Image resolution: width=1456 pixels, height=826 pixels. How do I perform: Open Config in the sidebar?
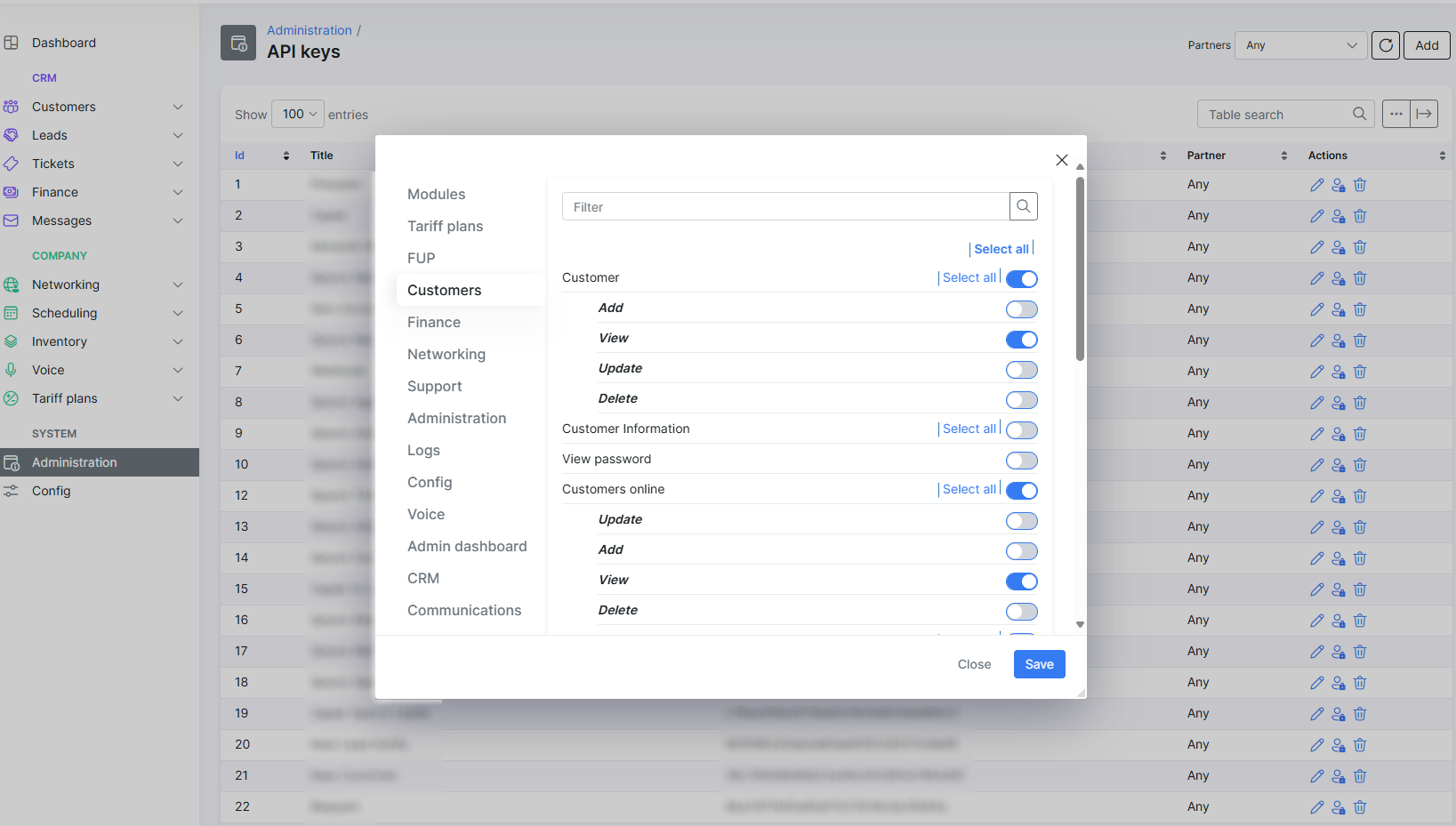(x=52, y=491)
